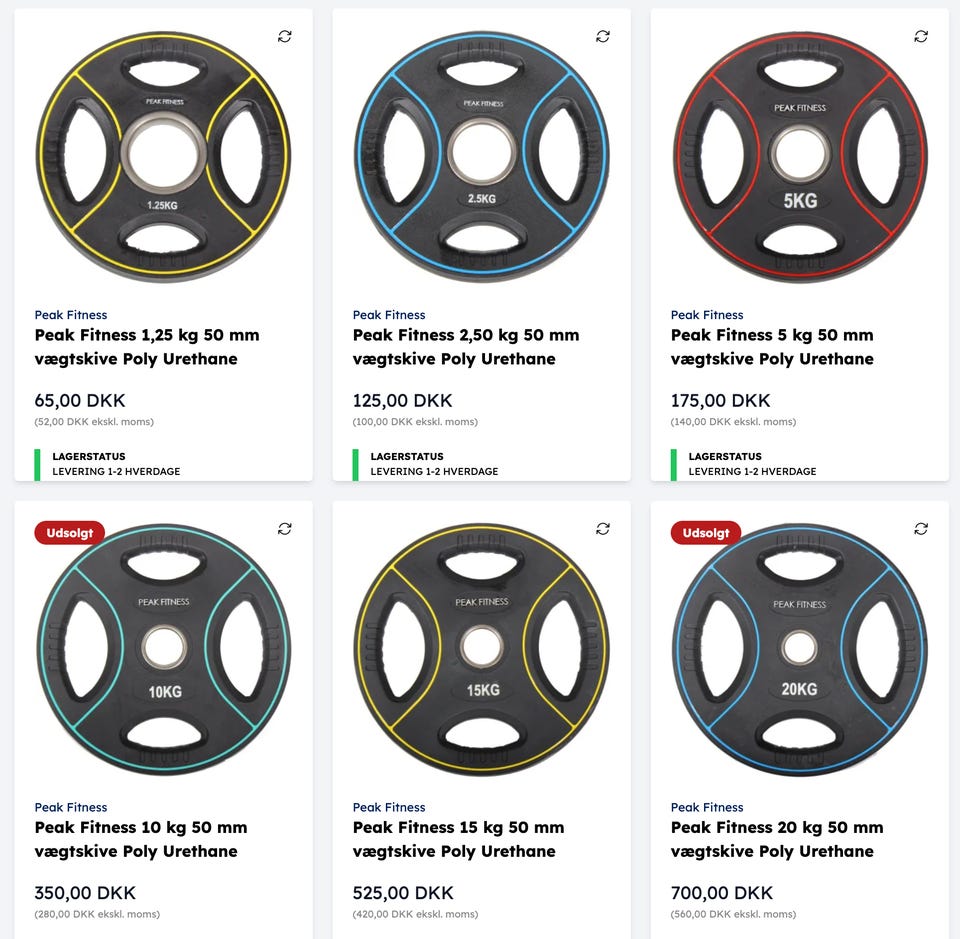Open Peak Fitness 5 kg vægtskive title

pyautogui.click(x=772, y=347)
